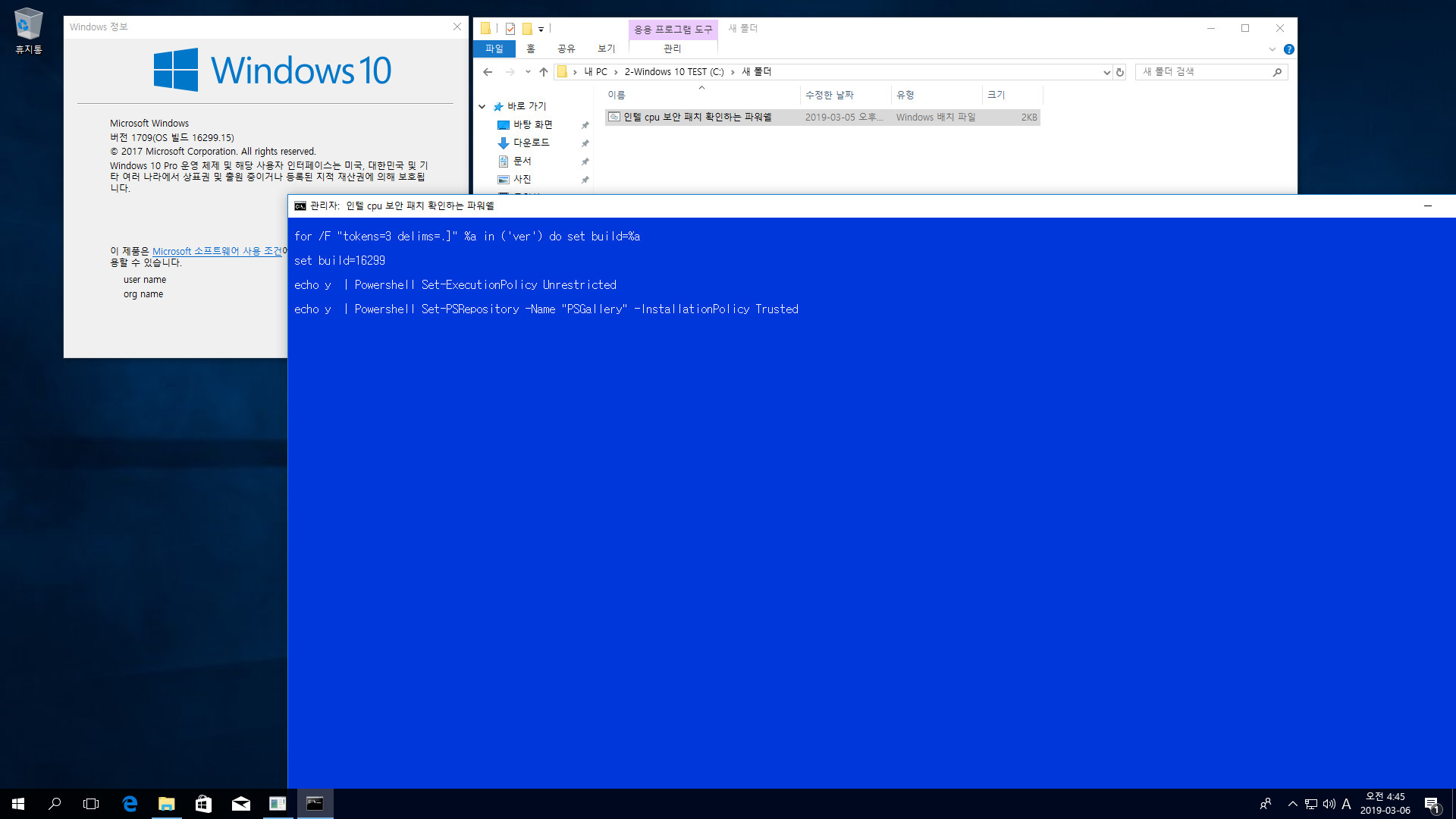Screen dimensions: 1456x819
Task: Click 2-Windows 10 TEST (C:) breadcrumb
Action: 674,72
